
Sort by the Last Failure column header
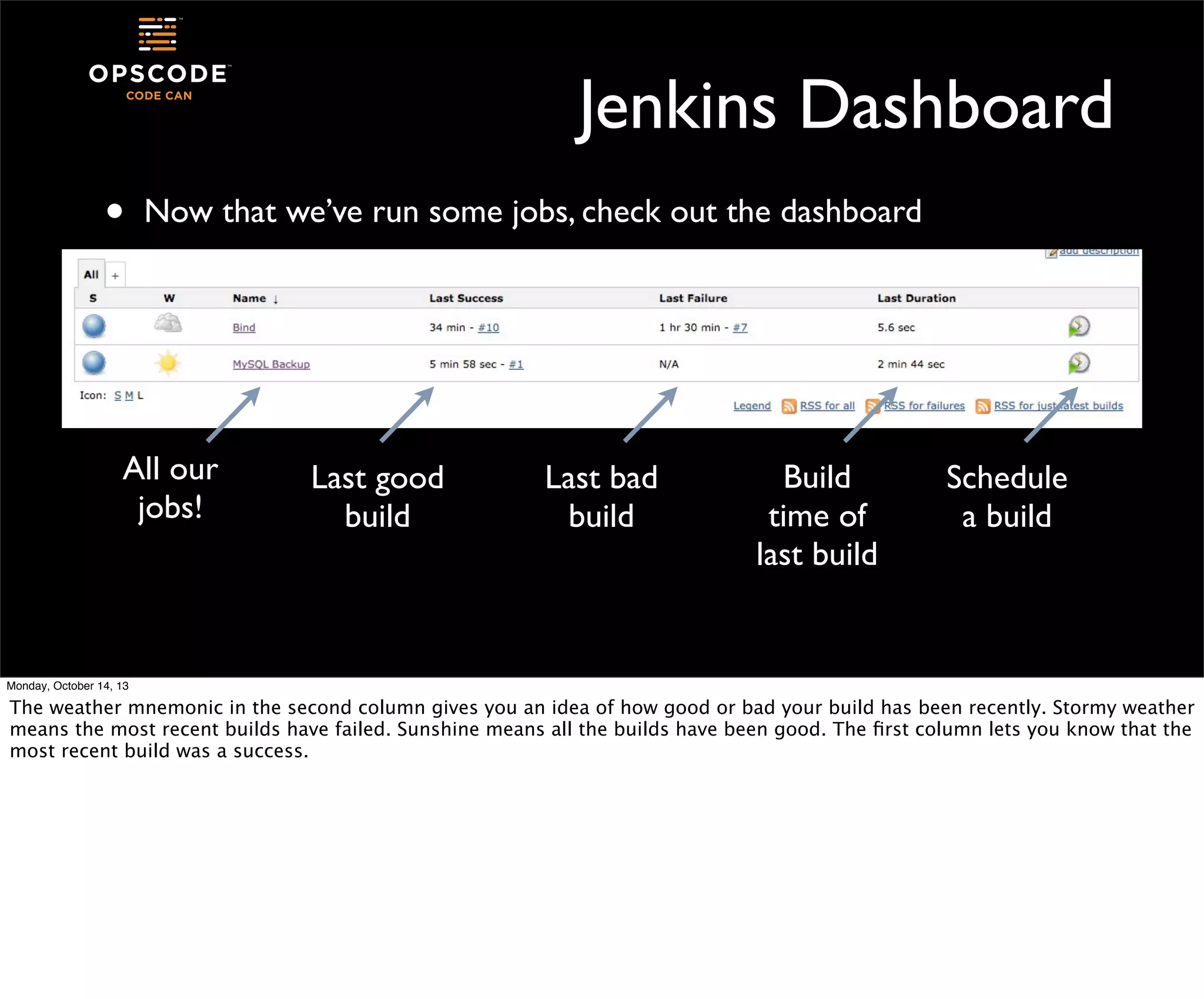coord(693,298)
